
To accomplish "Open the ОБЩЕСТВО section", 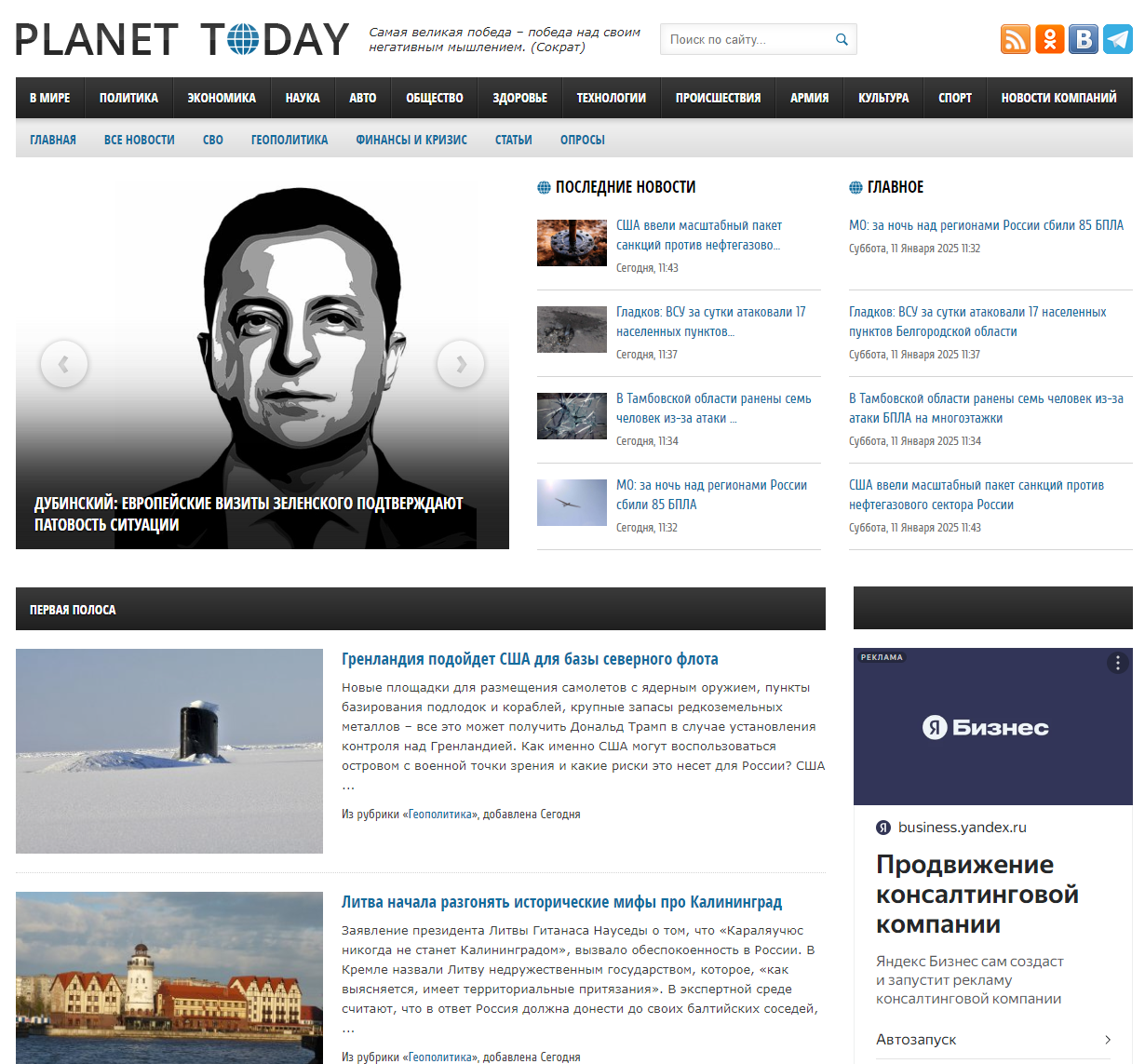I will click(x=435, y=98).
